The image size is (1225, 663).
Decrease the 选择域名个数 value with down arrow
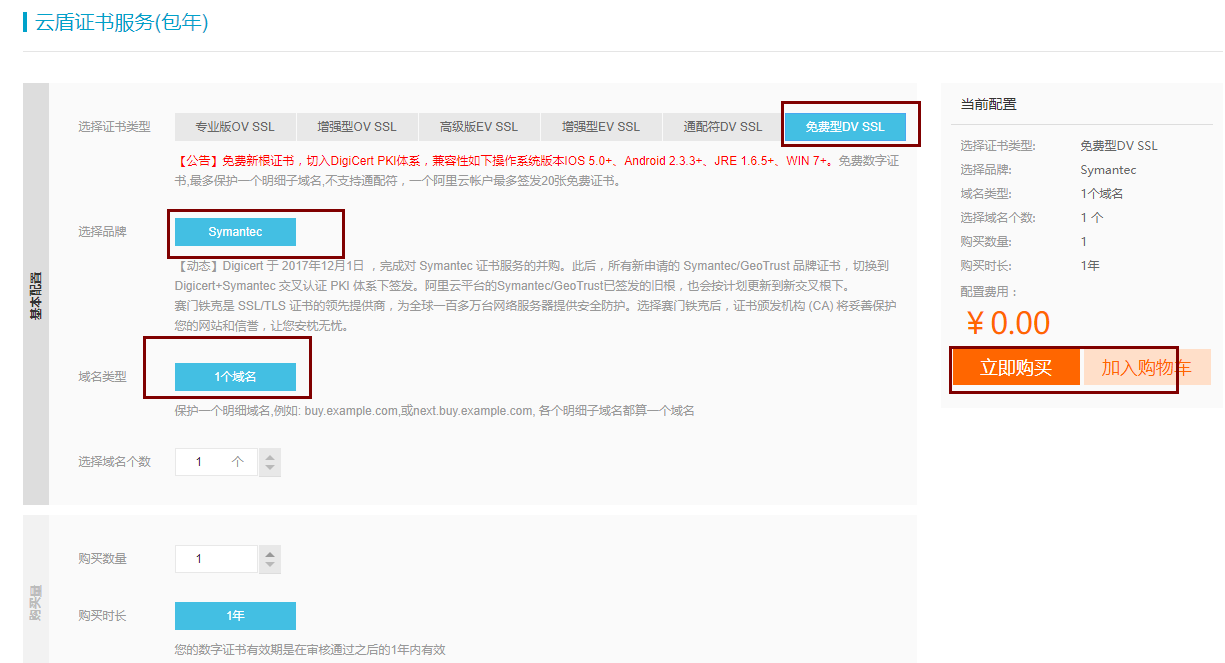[270, 469]
